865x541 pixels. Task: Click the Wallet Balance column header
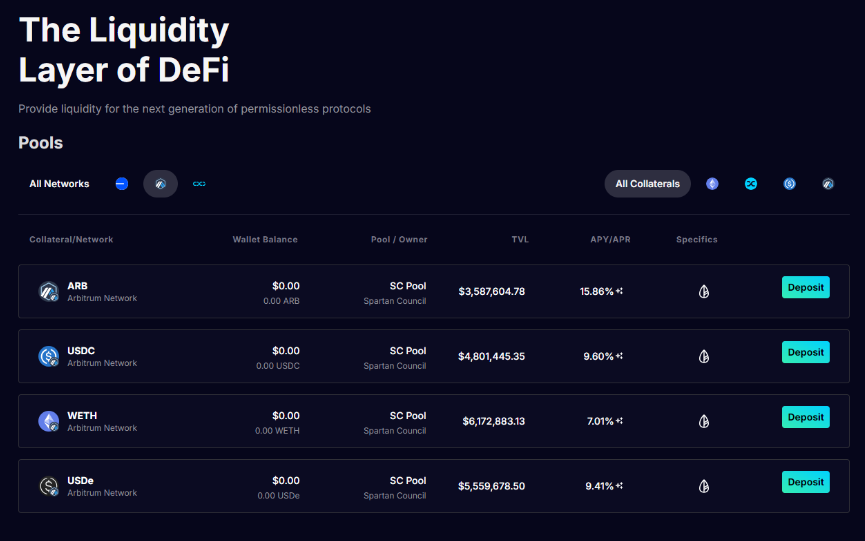pos(265,239)
